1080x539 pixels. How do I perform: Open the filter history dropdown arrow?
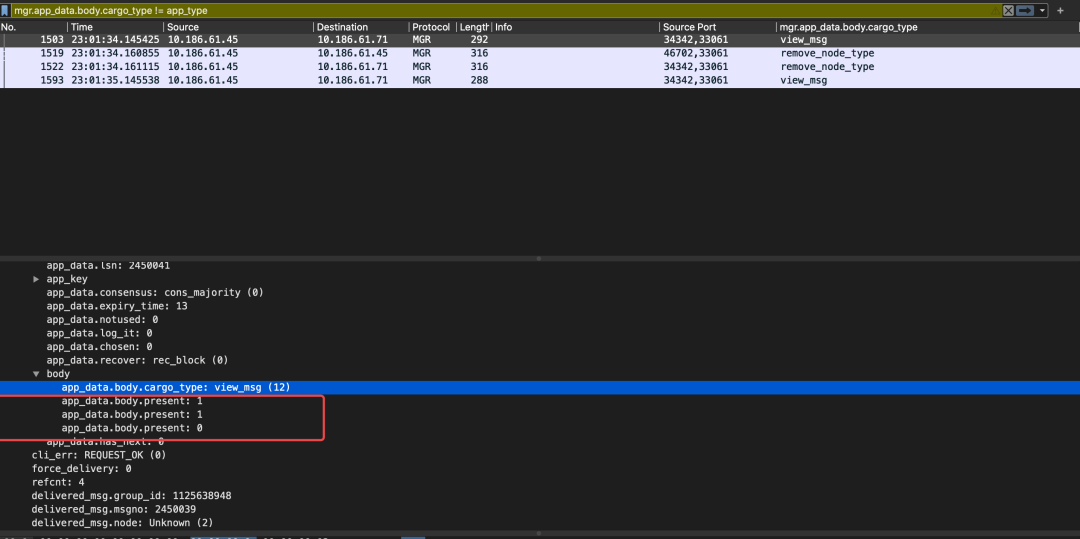click(x=1043, y=10)
